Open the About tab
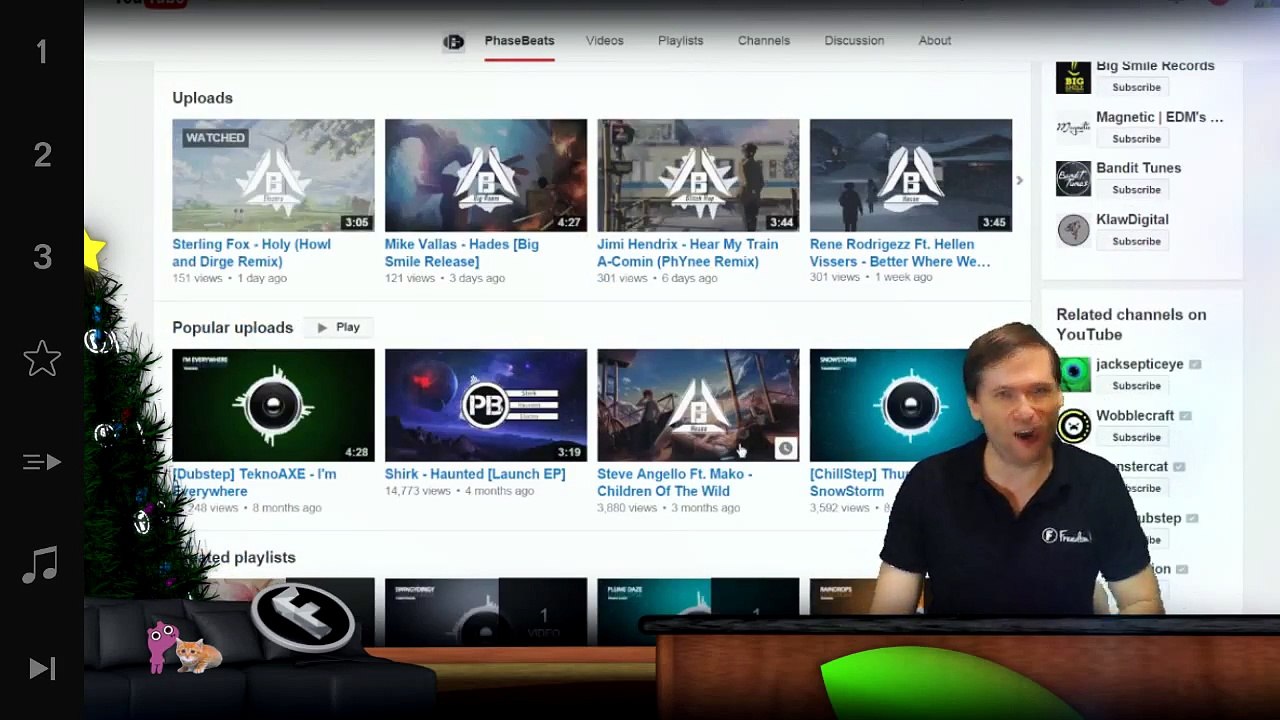The image size is (1280, 720). tap(934, 41)
